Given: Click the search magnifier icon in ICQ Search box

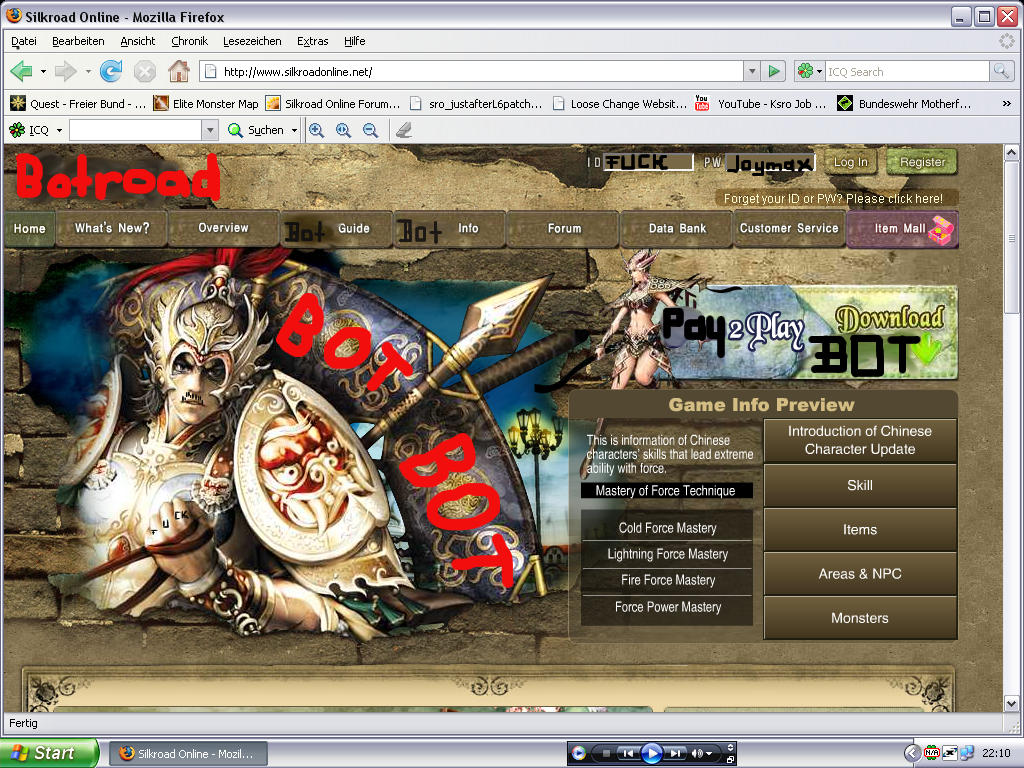Looking at the screenshot, I should coord(1001,71).
